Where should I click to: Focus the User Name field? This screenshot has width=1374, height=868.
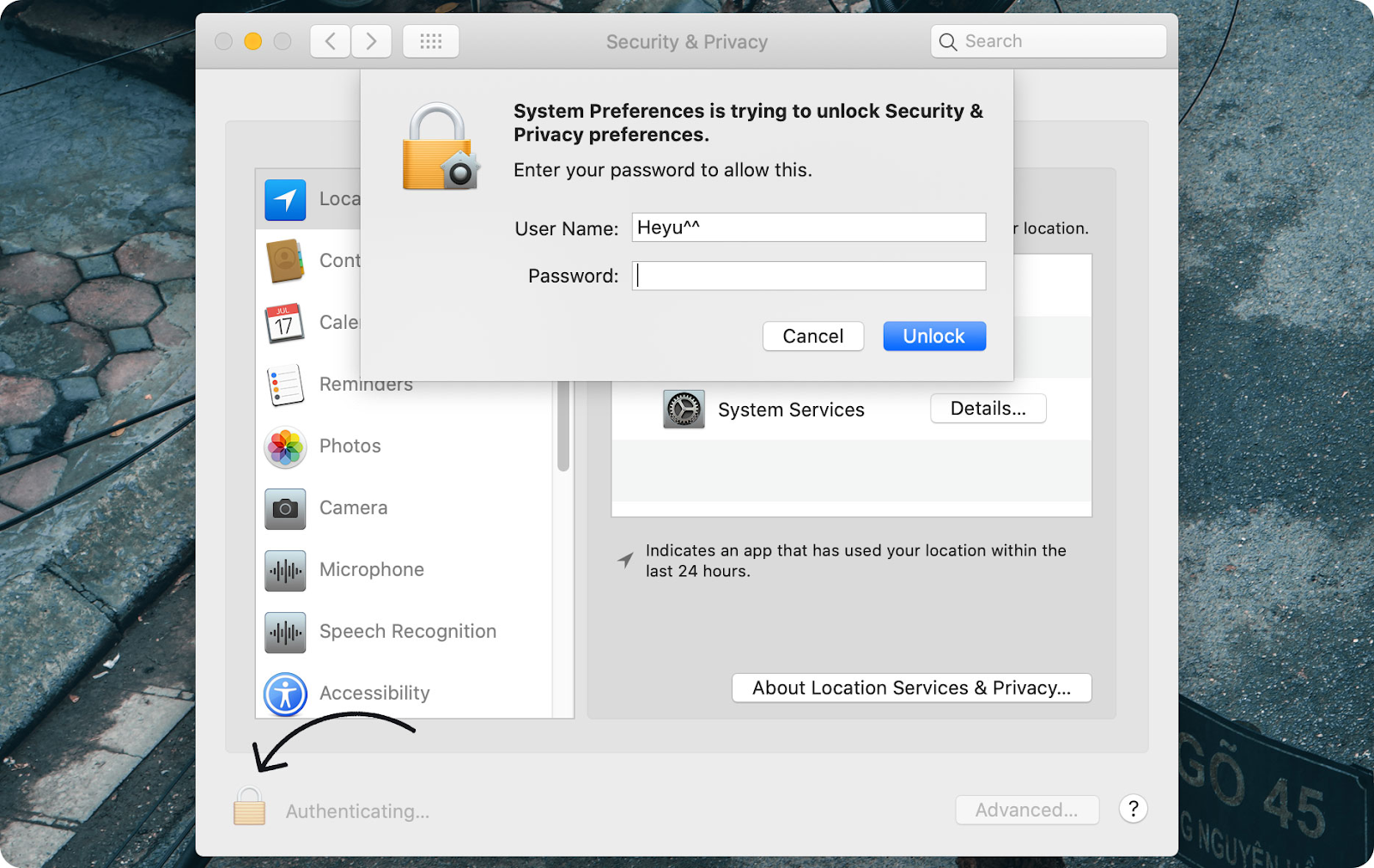coord(809,228)
